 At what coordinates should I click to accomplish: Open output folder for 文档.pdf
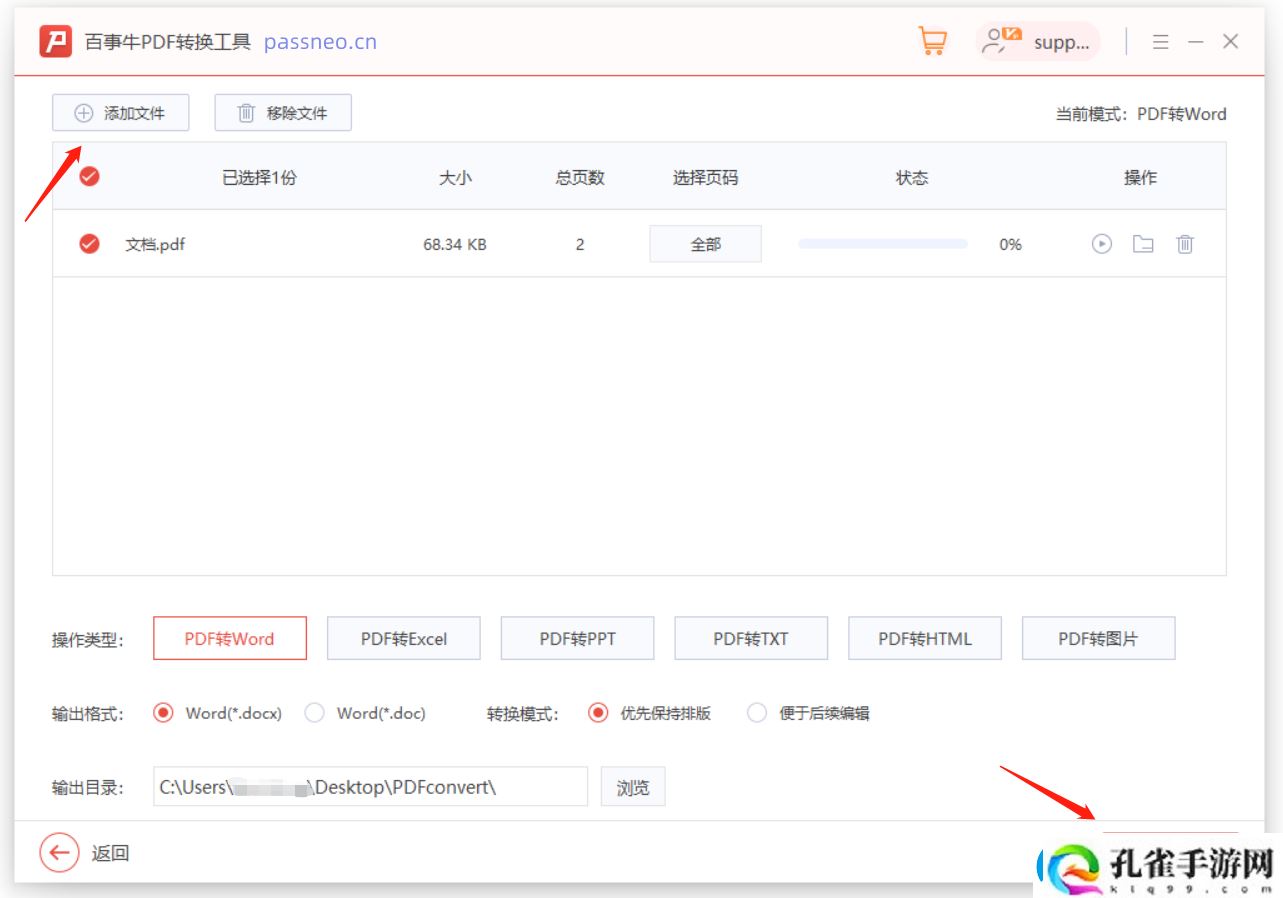[1143, 244]
